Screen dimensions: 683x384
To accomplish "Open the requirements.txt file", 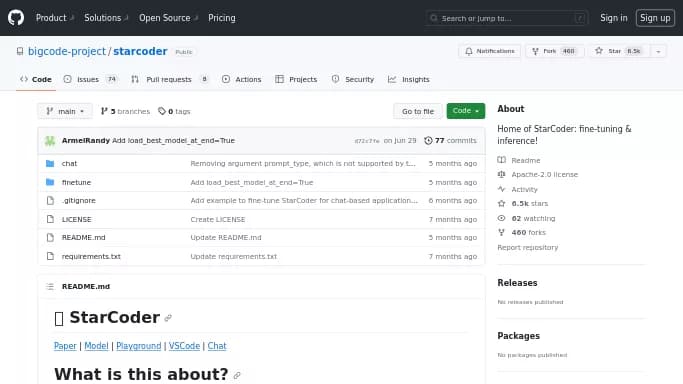I will tap(91, 256).
